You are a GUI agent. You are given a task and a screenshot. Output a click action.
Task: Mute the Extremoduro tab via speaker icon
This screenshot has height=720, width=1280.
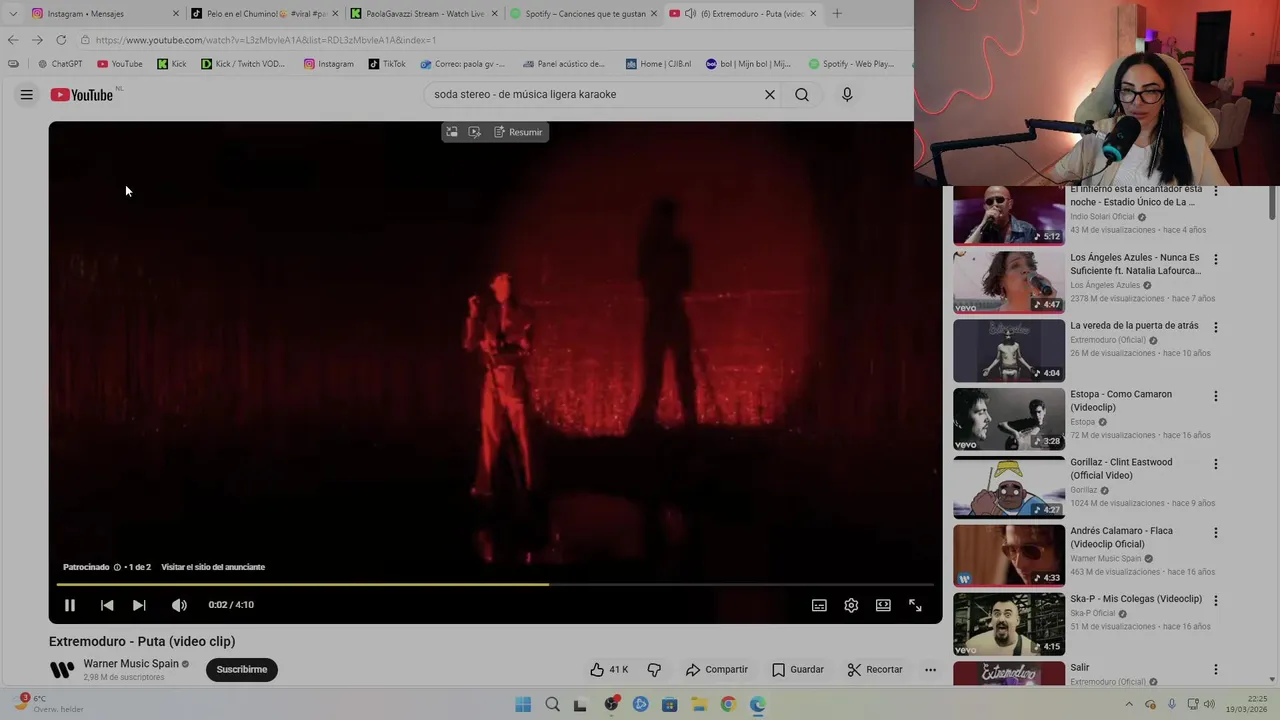pyautogui.click(x=690, y=14)
